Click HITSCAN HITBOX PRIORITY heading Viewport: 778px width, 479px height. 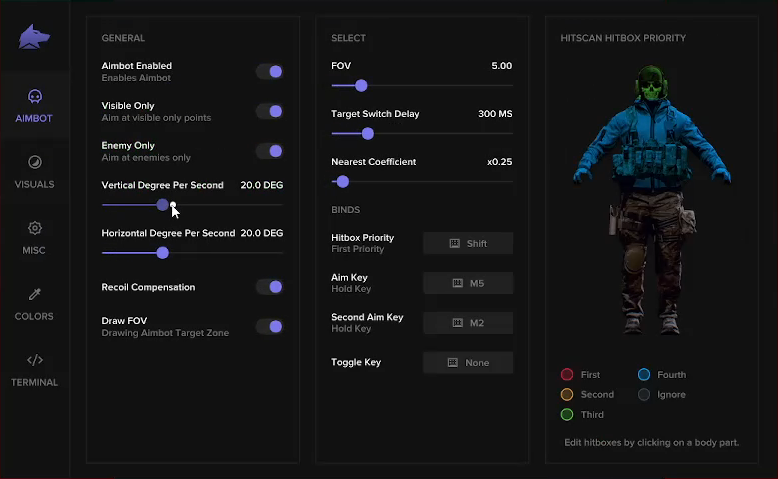click(623, 38)
